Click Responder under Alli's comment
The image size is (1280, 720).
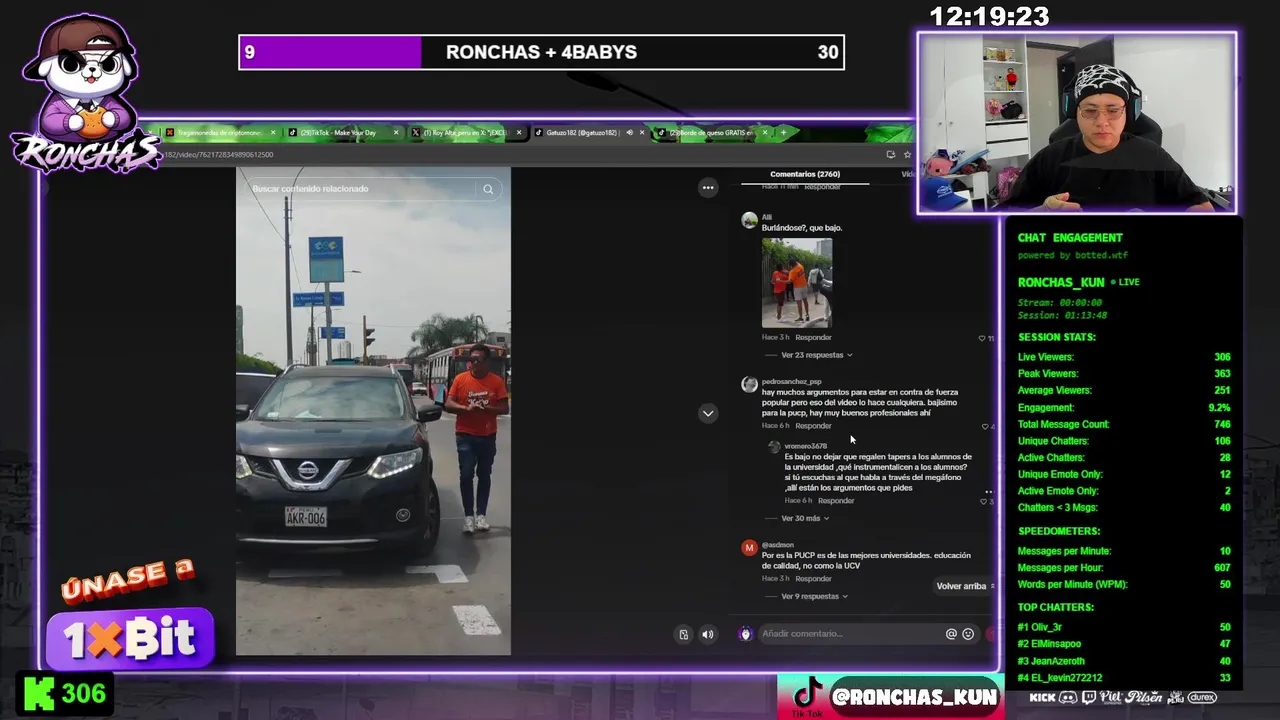click(x=813, y=338)
